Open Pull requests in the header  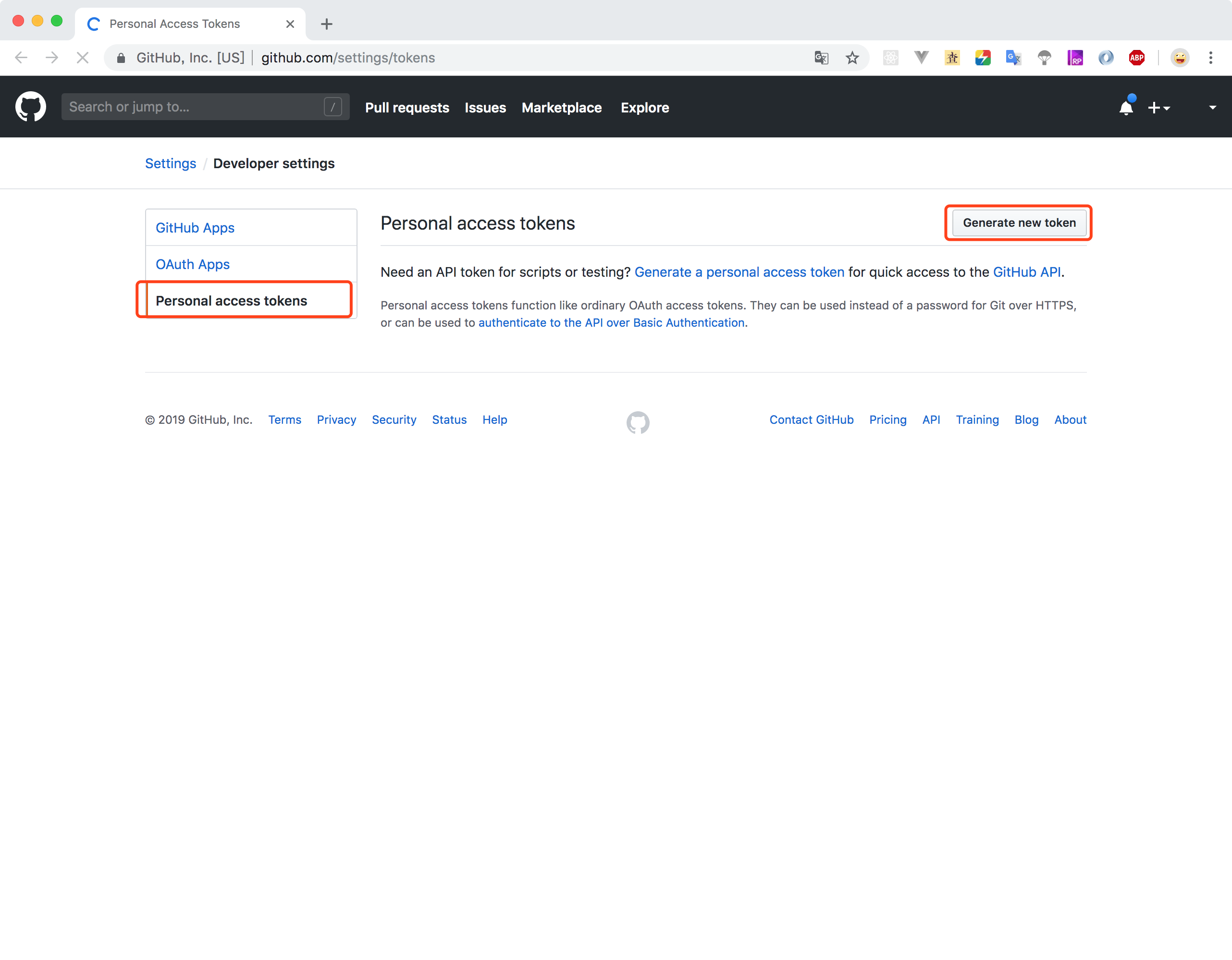pyautogui.click(x=407, y=107)
